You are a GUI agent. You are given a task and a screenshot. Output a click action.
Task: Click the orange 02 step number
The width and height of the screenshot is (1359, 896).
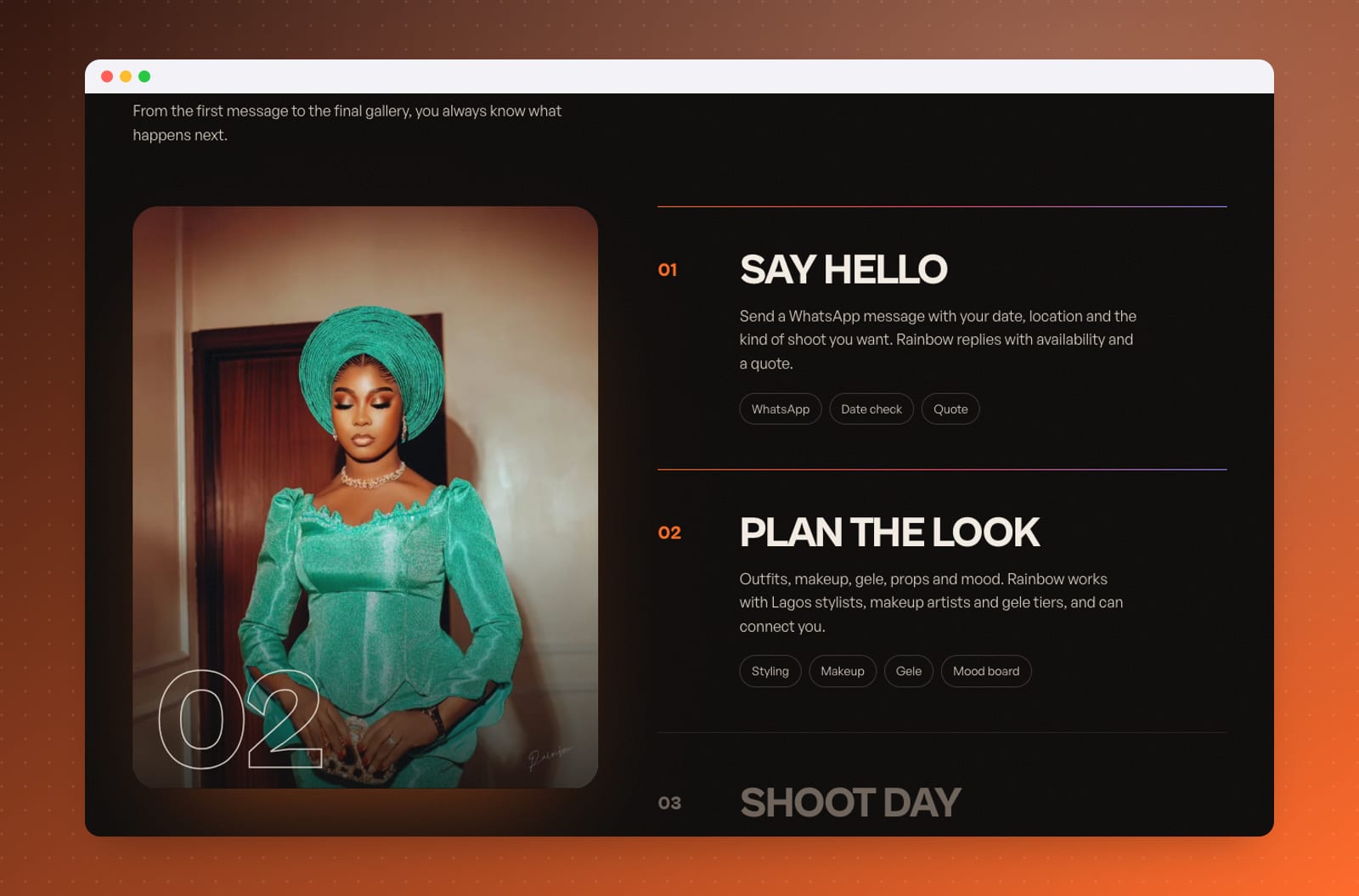point(669,533)
